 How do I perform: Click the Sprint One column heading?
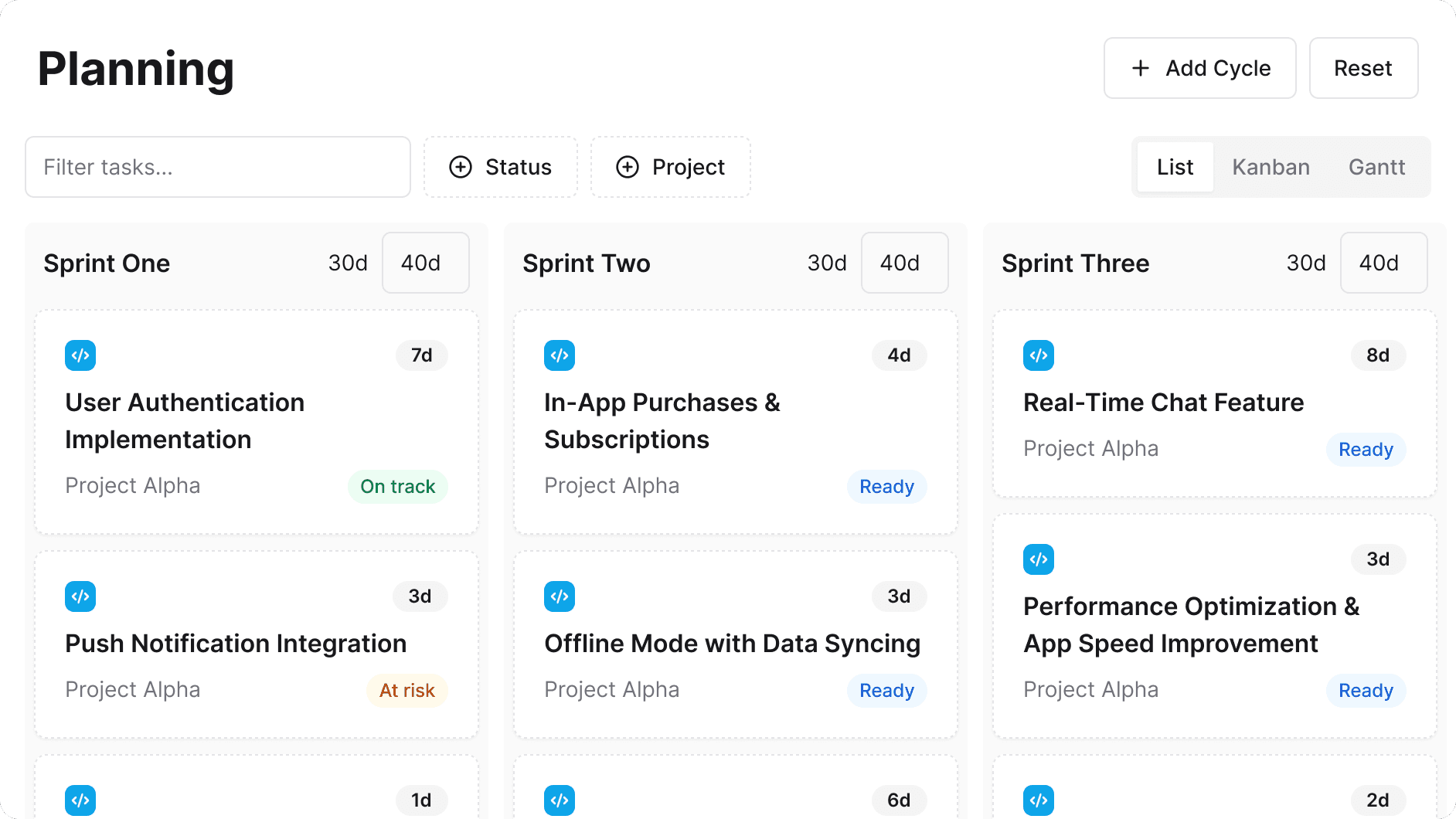[x=107, y=263]
